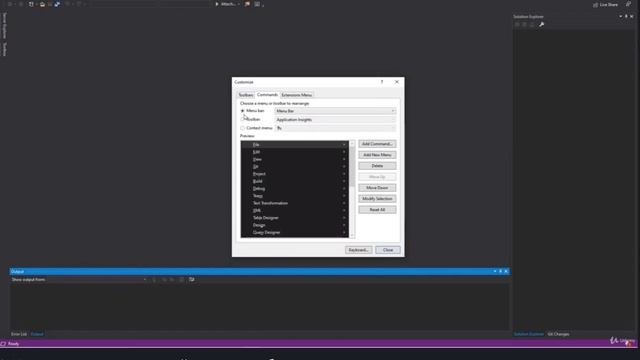Select Build in the preview list

(295, 181)
